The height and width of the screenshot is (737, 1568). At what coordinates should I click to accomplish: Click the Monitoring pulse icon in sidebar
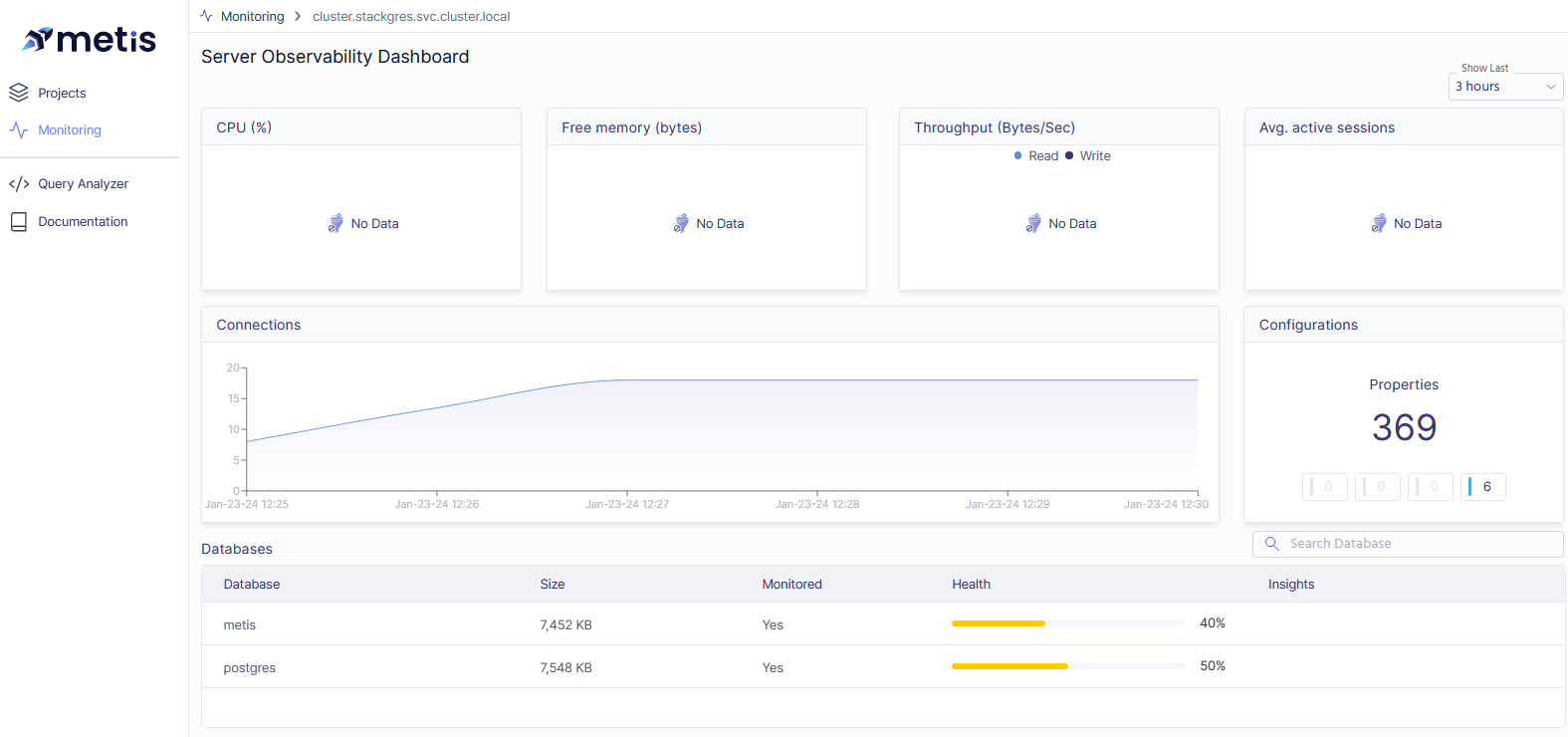[x=19, y=130]
